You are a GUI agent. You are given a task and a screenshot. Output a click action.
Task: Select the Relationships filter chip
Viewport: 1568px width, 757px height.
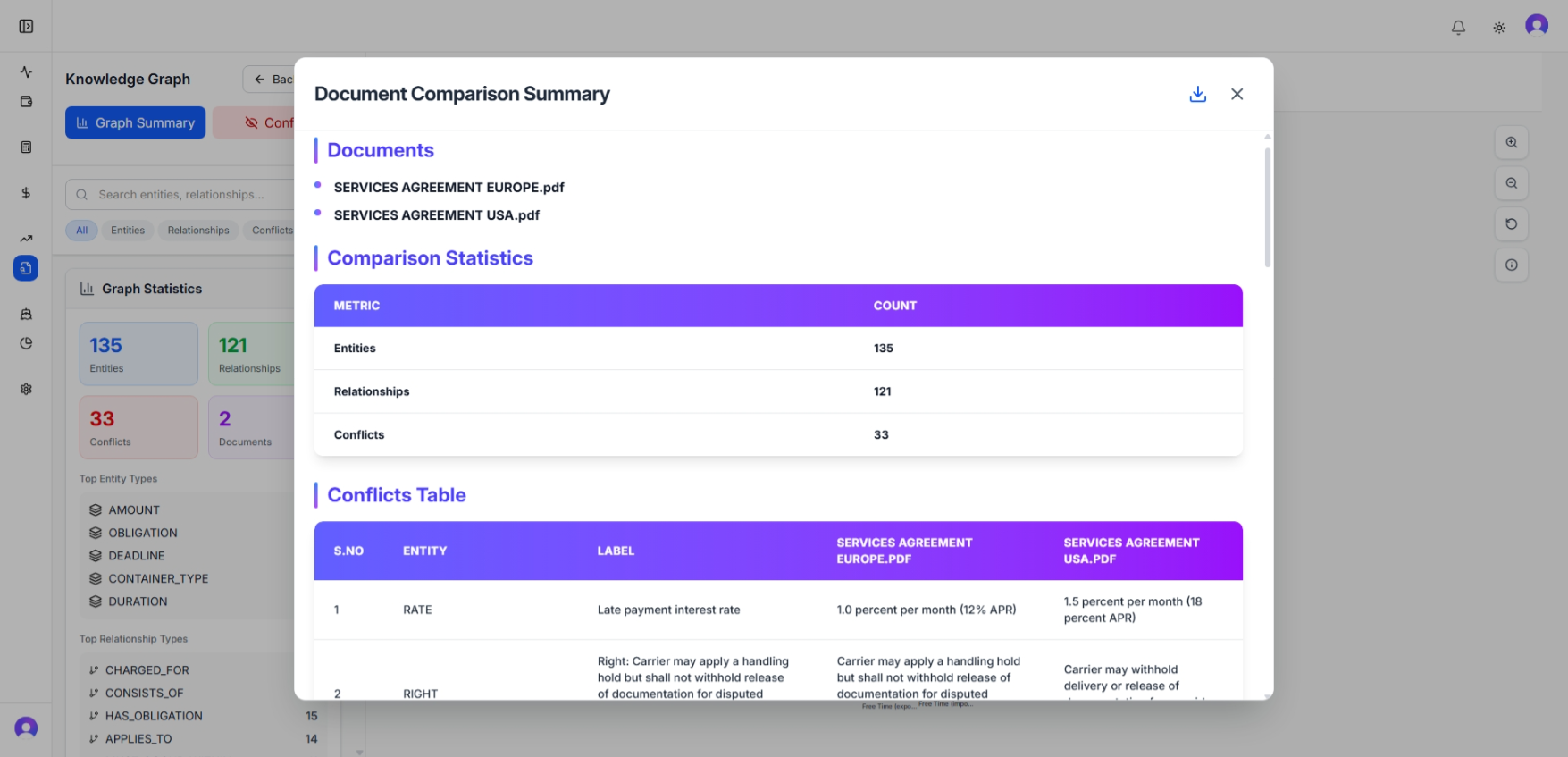coord(198,231)
